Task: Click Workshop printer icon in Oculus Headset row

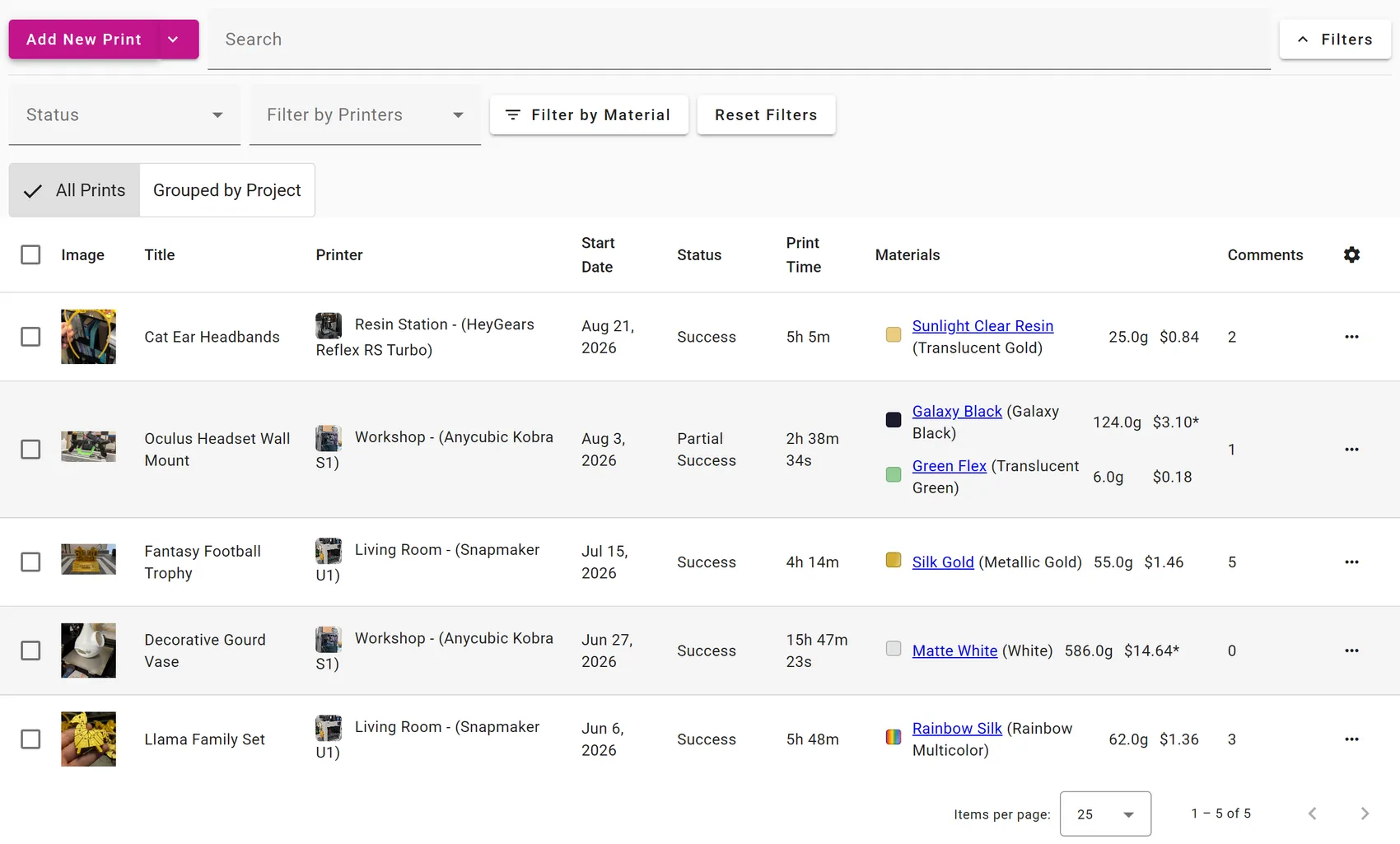Action: coord(329,438)
